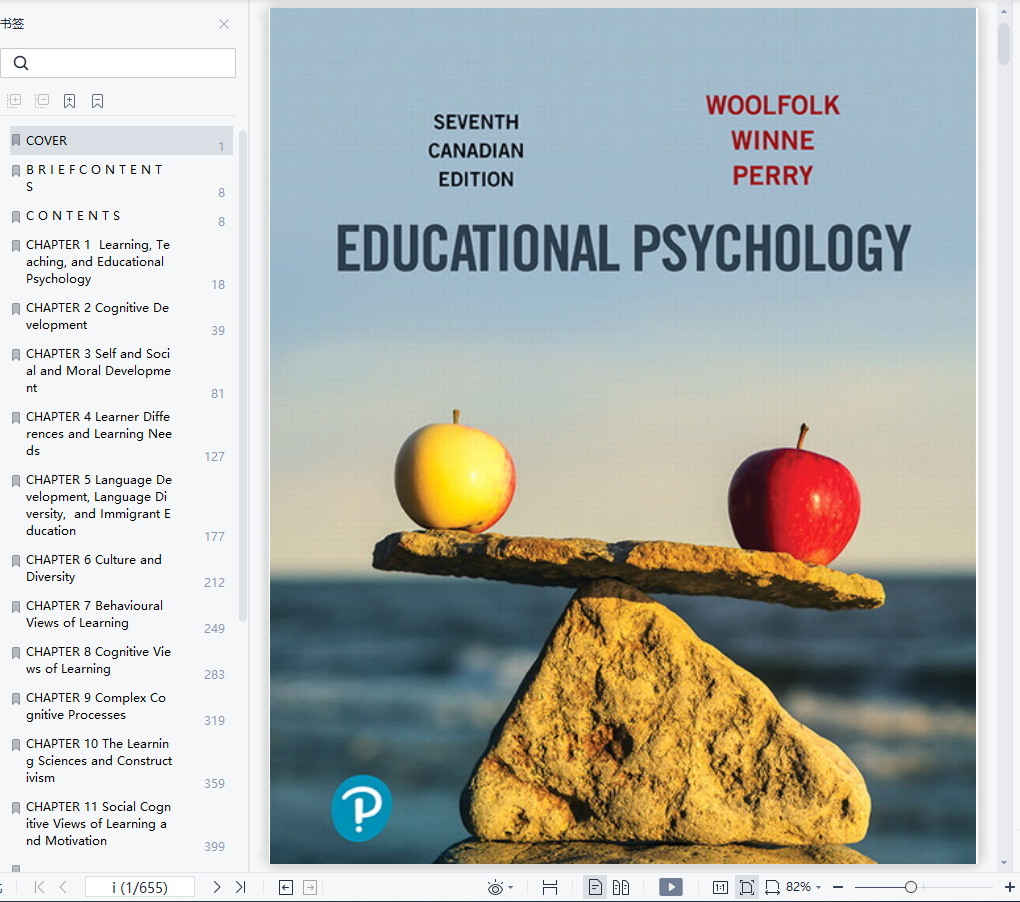Click the add bookmark icon

point(70,101)
